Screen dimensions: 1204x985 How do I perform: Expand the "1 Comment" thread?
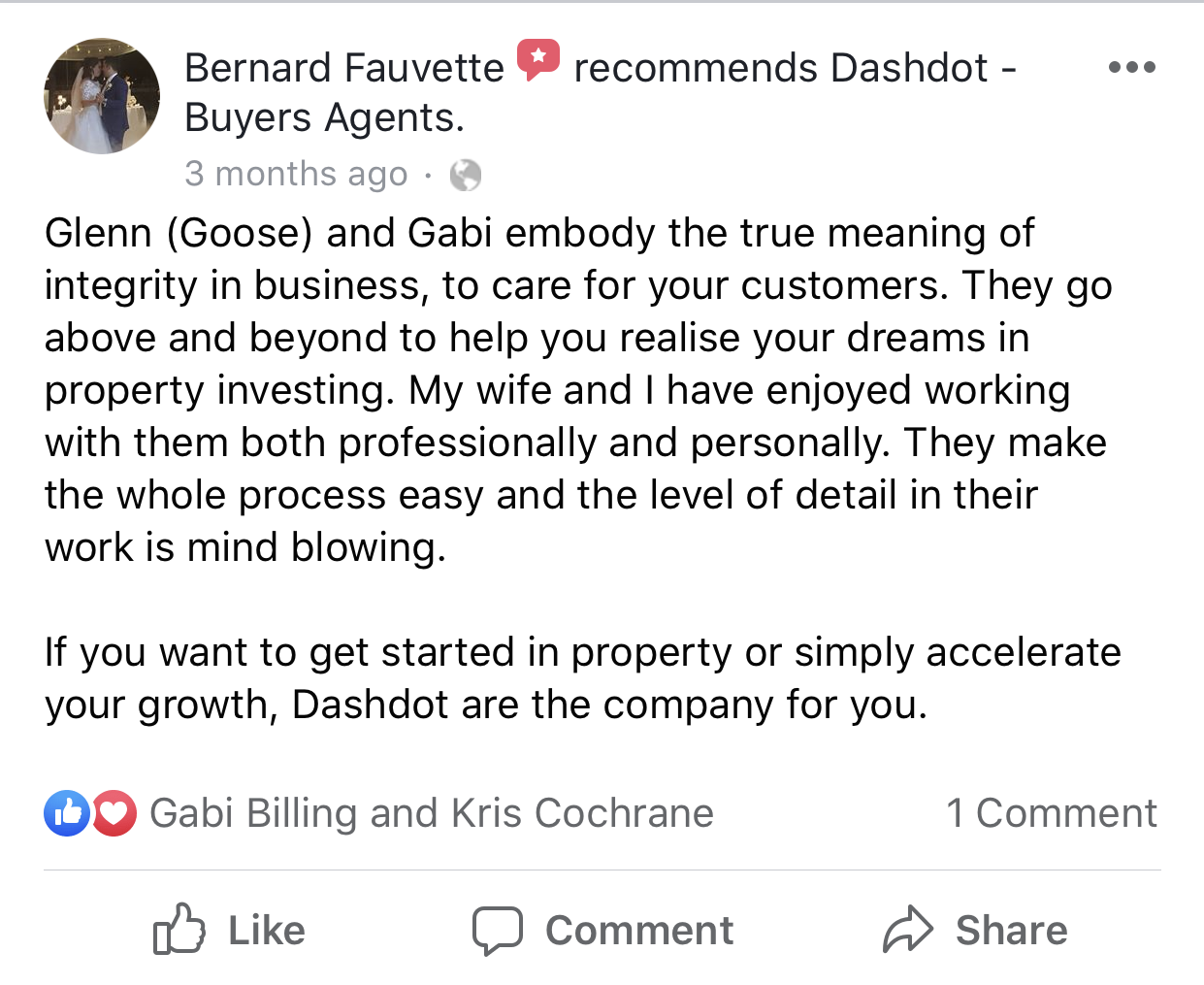pyautogui.click(x=1052, y=813)
